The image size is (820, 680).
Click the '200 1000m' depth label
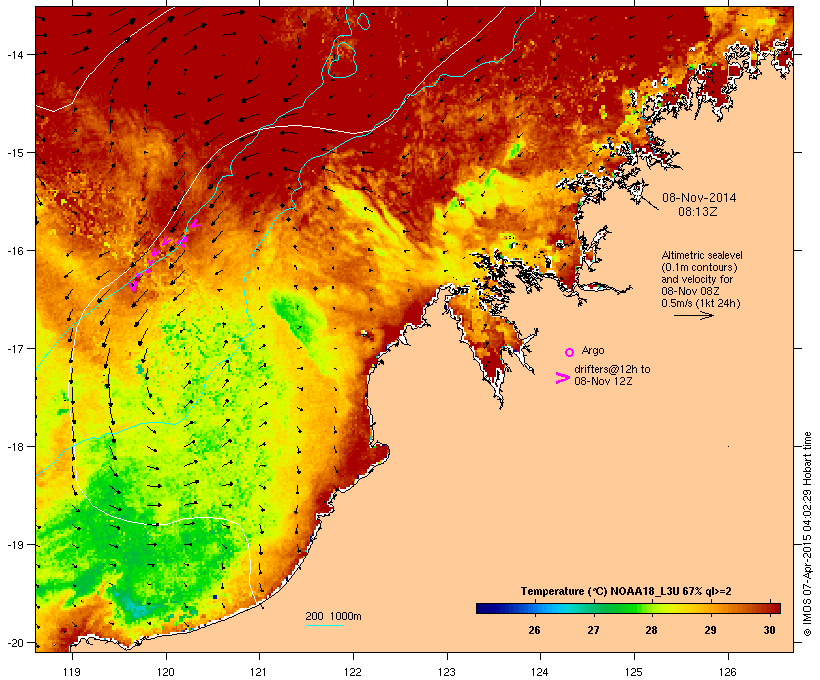(333, 616)
